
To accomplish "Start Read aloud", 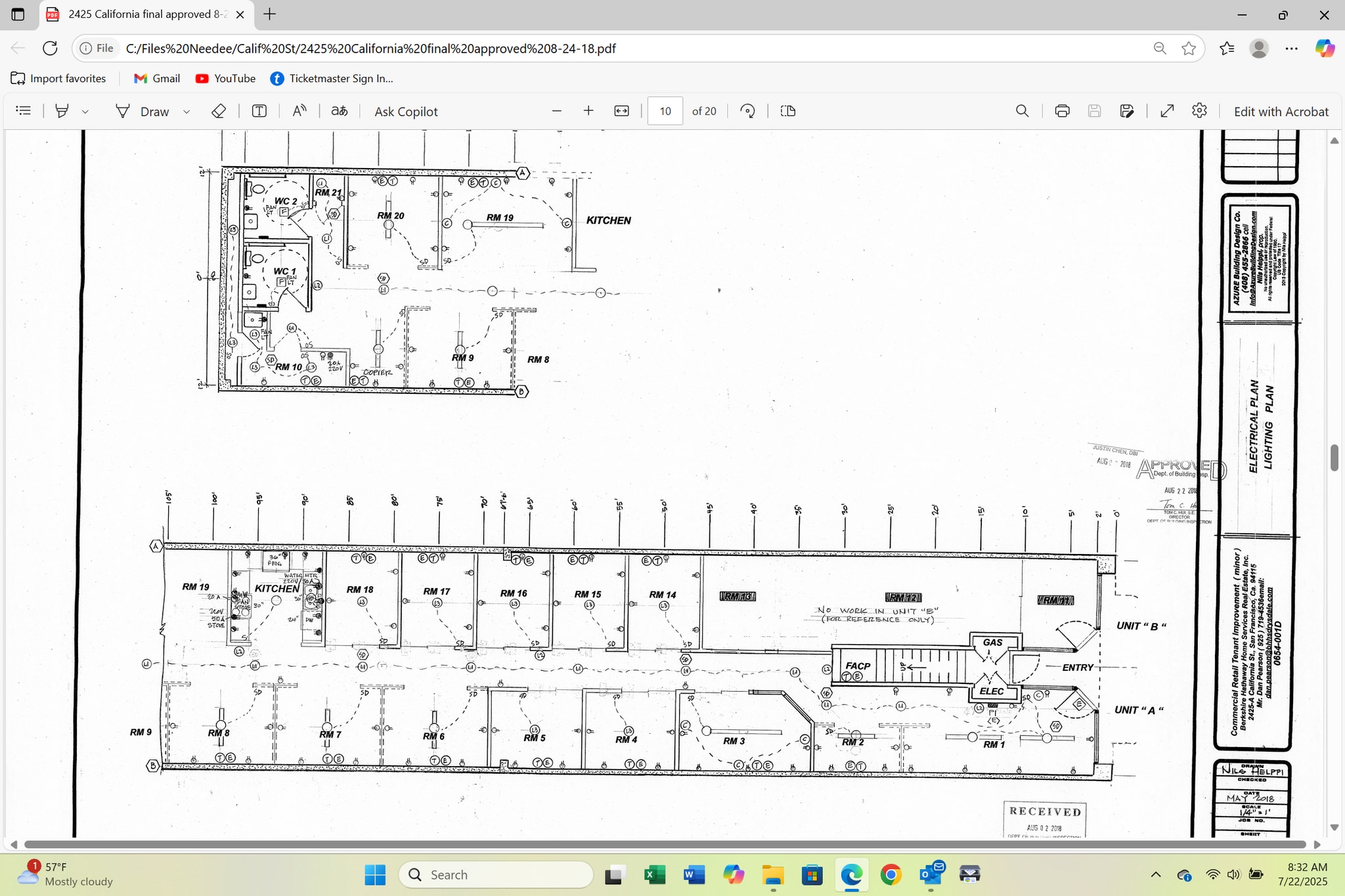I will (299, 111).
